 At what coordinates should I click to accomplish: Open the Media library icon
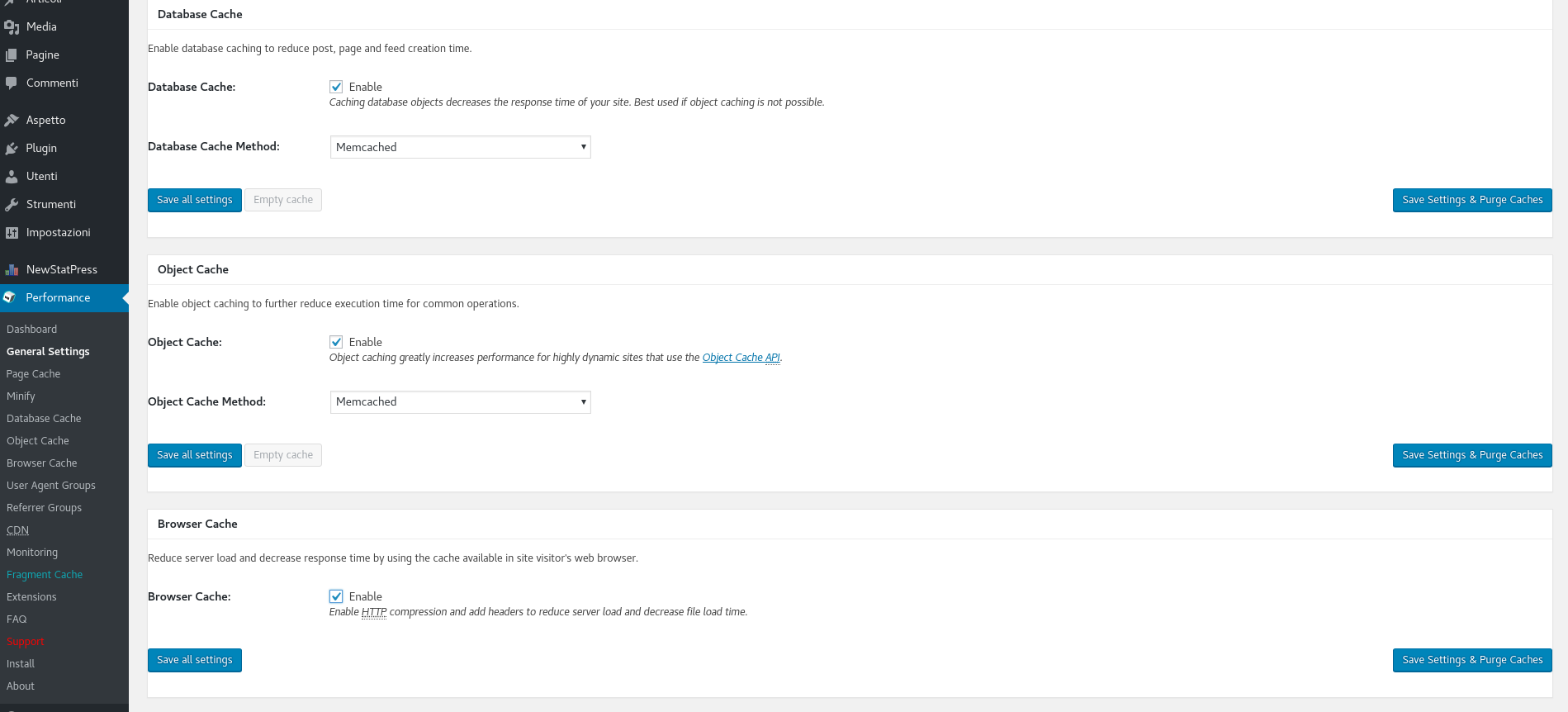point(12,27)
